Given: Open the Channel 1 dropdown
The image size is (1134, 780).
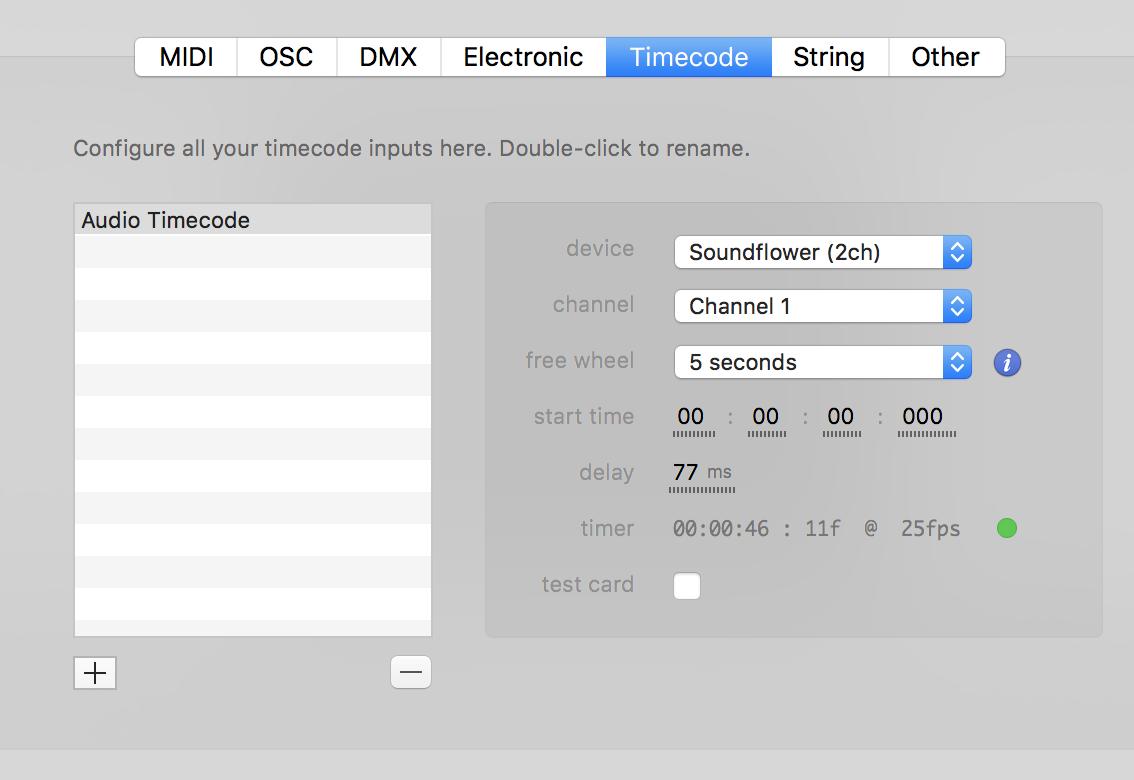Looking at the screenshot, I should click(x=822, y=306).
